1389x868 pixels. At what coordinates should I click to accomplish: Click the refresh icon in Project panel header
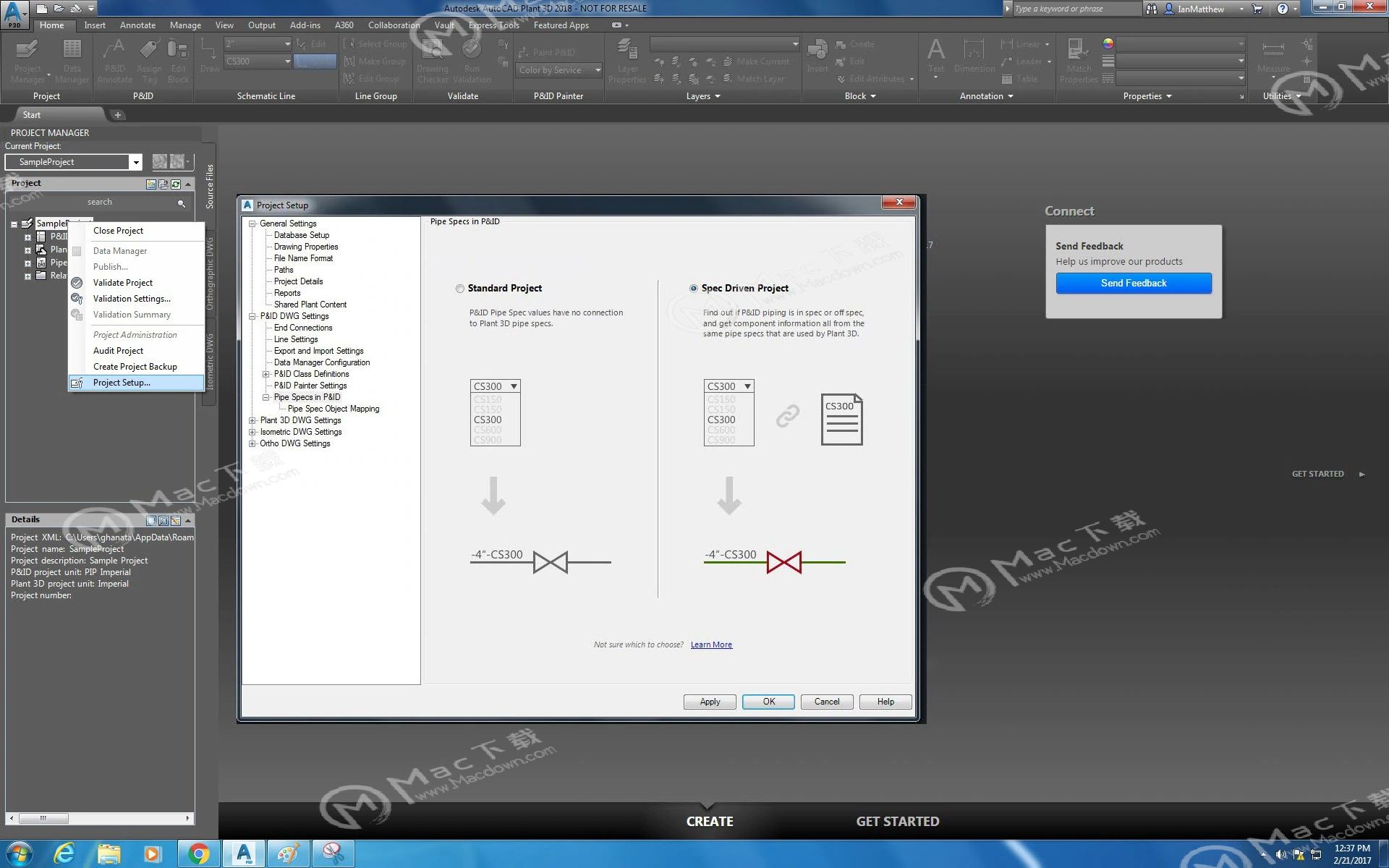coord(176,184)
